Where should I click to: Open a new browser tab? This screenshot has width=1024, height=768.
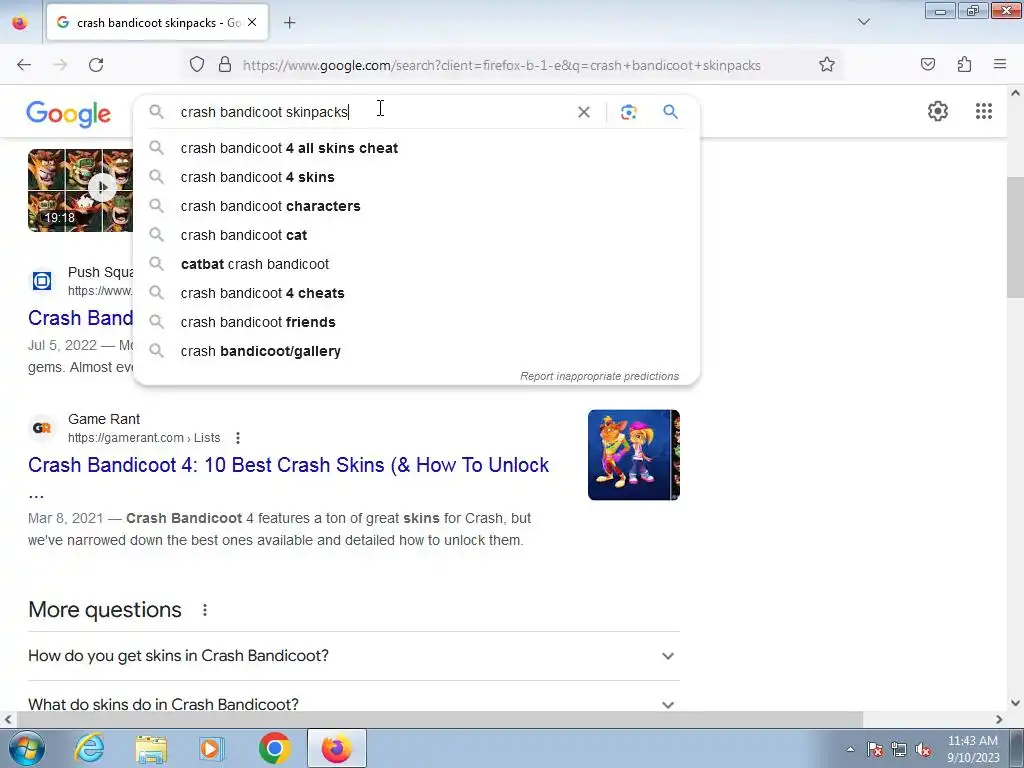point(289,23)
